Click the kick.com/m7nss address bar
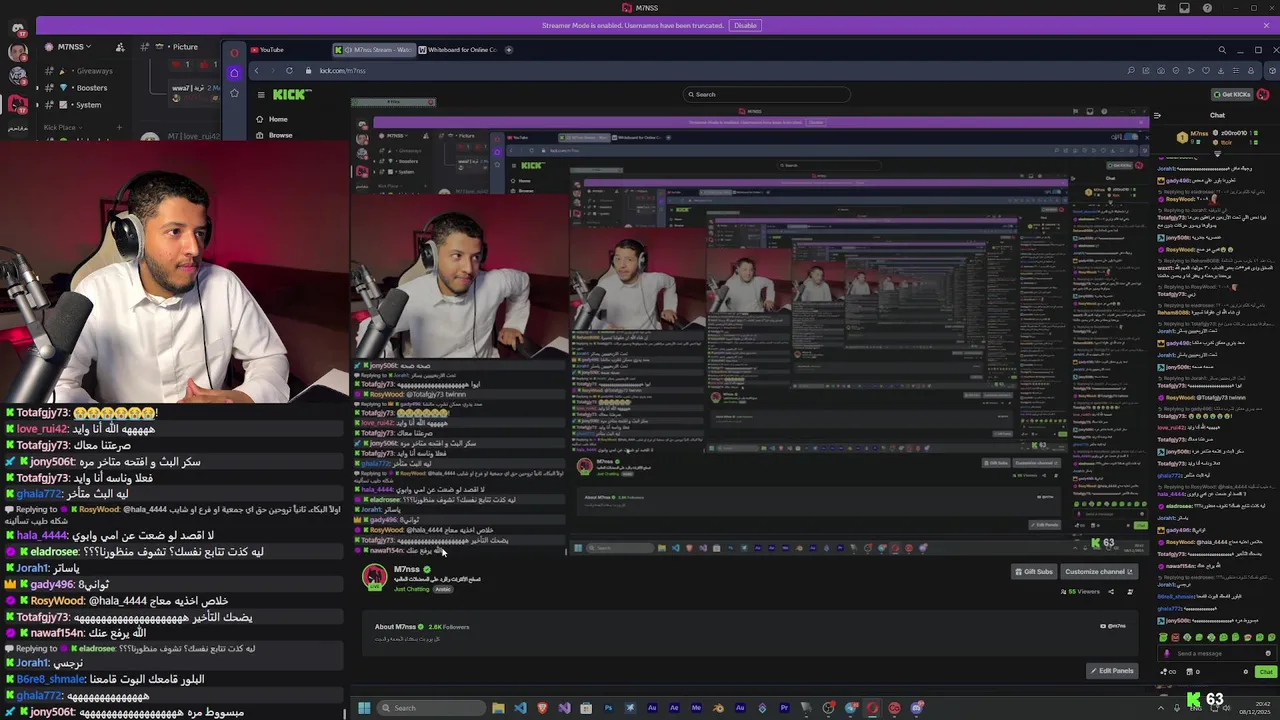This screenshot has height=720, width=1280. [x=342, y=70]
